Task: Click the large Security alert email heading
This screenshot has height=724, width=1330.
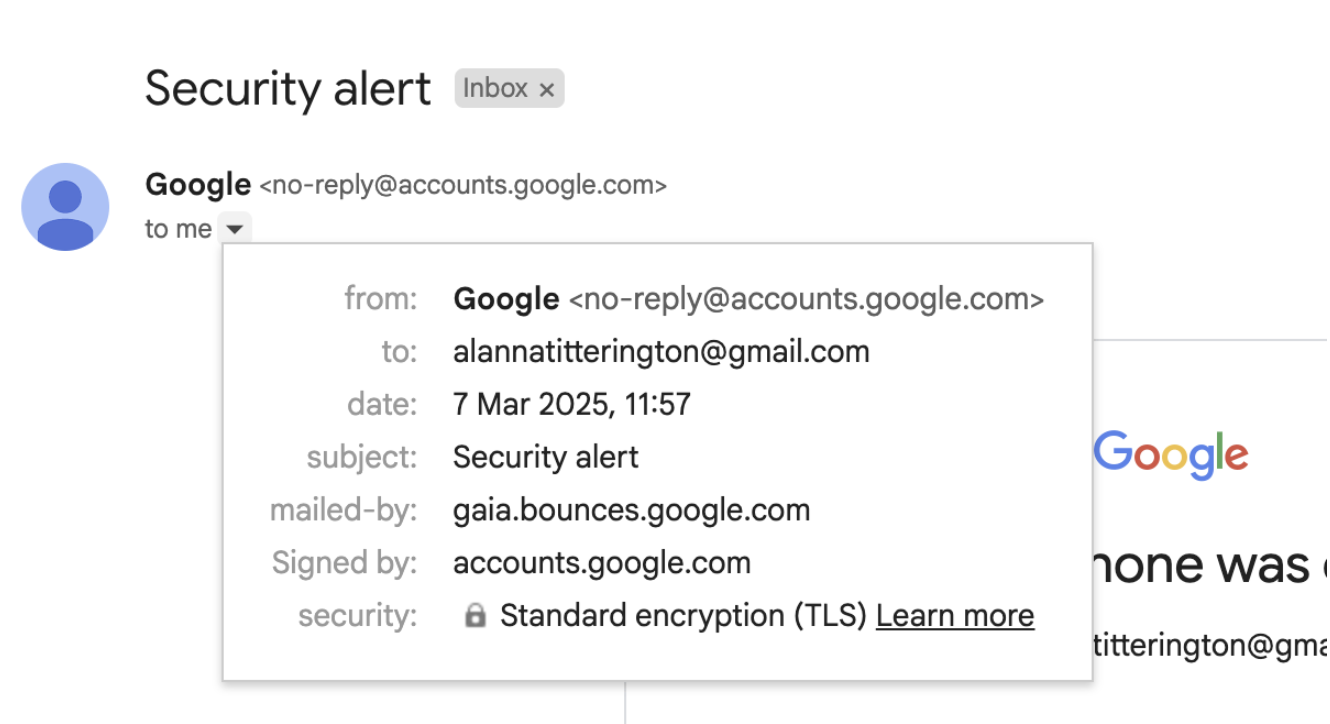Action: tap(288, 89)
